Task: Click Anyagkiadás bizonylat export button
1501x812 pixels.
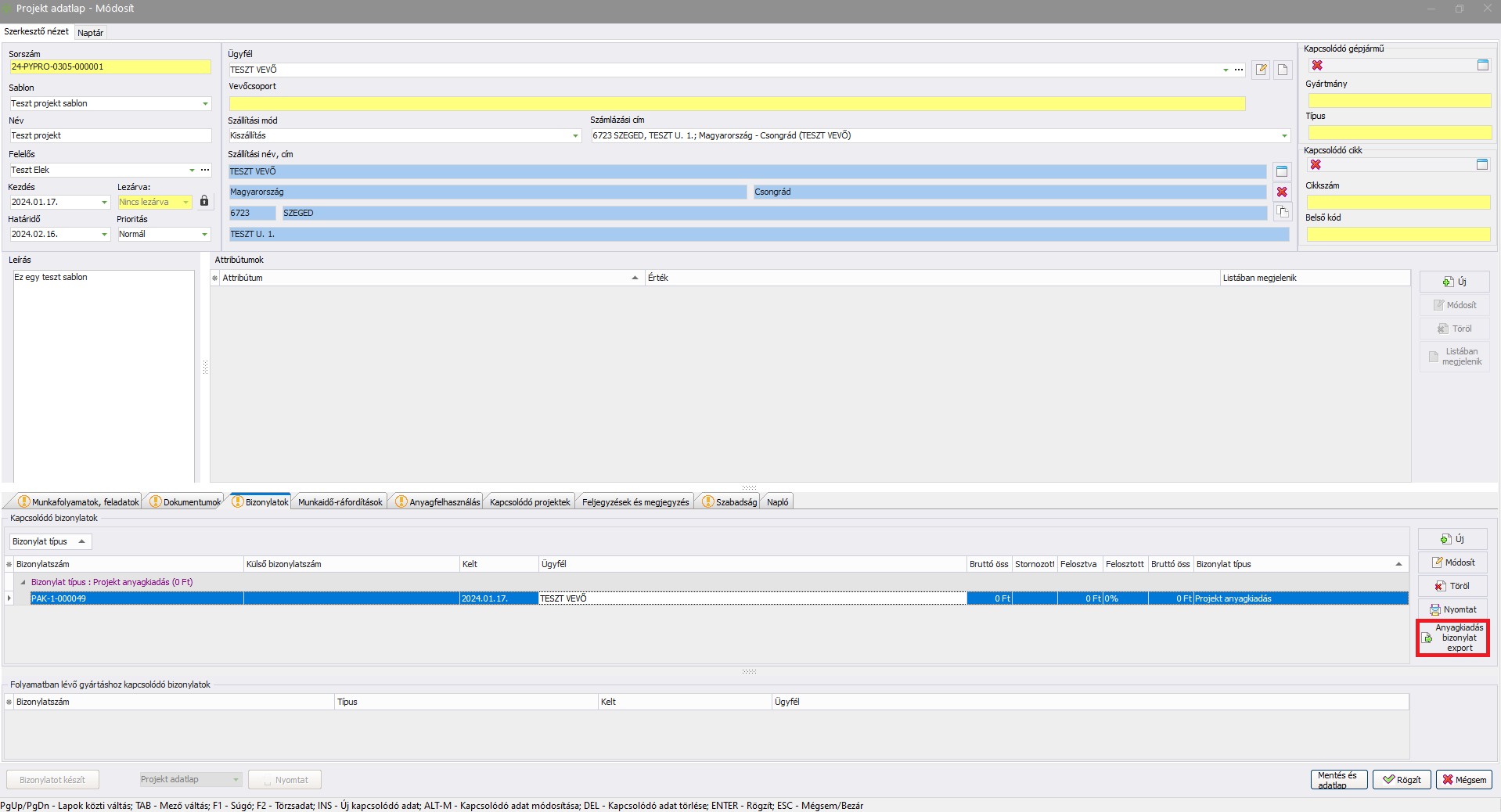Action: [x=1452, y=638]
